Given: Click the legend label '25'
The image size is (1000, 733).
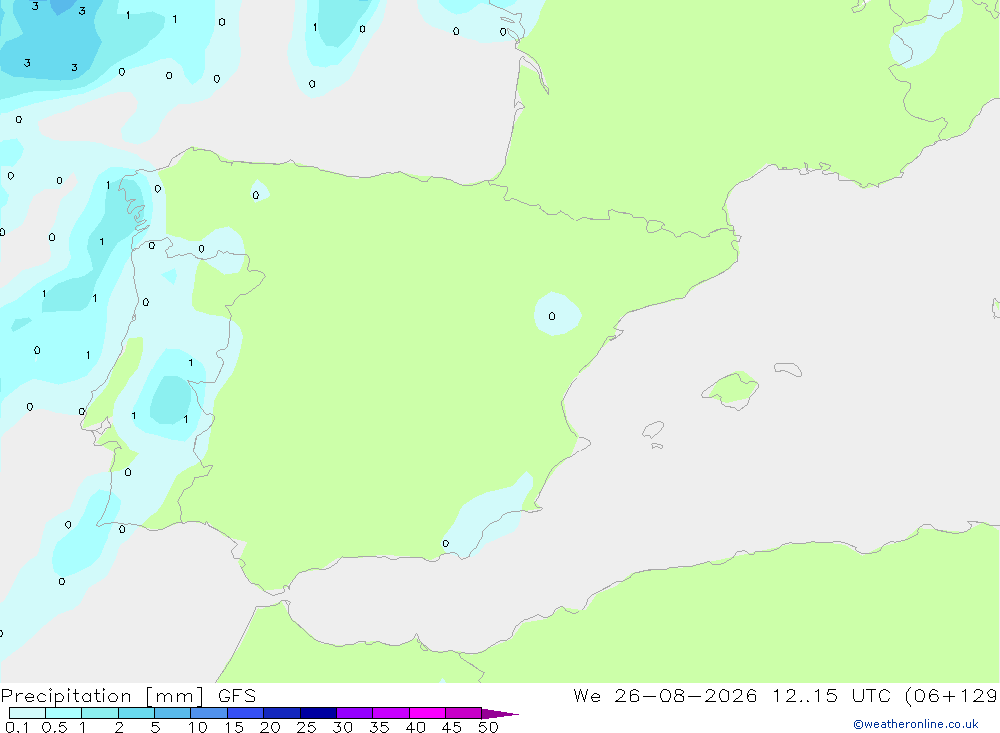Looking at the screenshot, I should tap(306, 727).
